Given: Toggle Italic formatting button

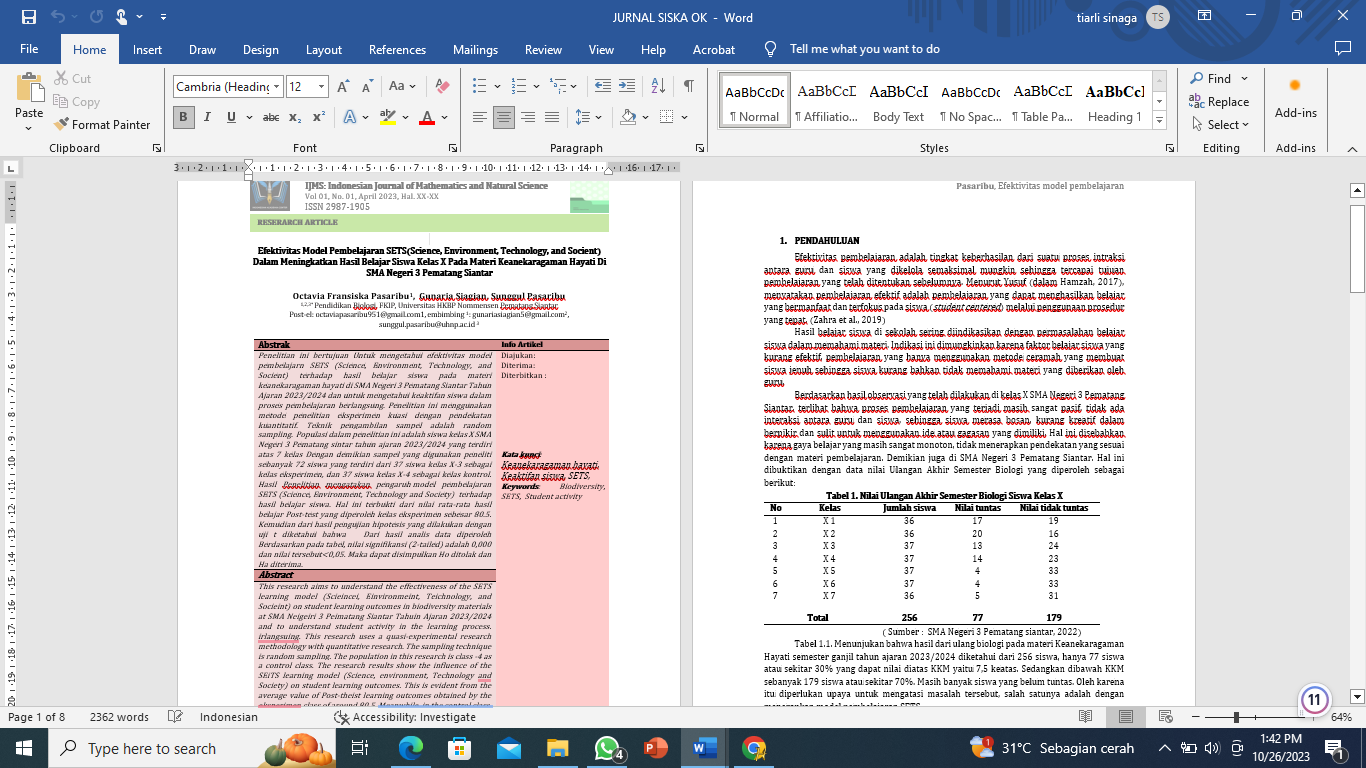Looking at the screenshot, I should click(208, 118).
